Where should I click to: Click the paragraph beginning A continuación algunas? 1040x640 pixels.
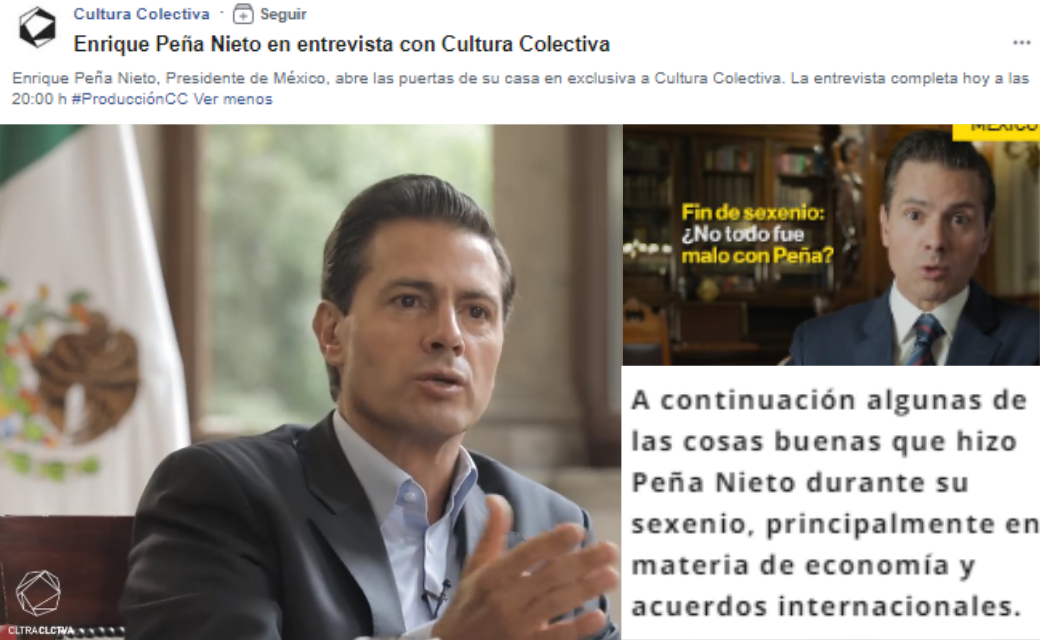click(x=834, y=503)
